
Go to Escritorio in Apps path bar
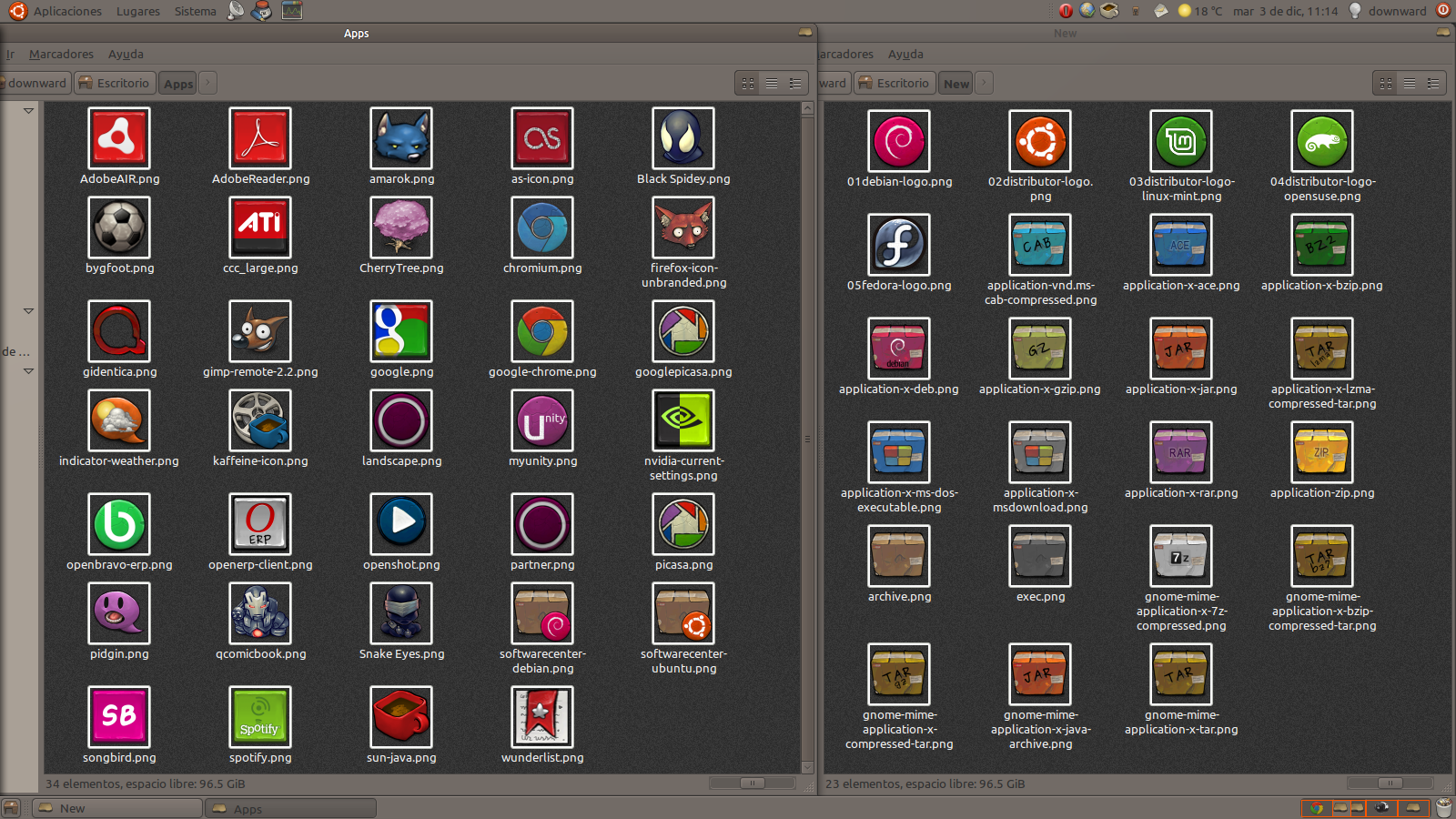(115, 83)
